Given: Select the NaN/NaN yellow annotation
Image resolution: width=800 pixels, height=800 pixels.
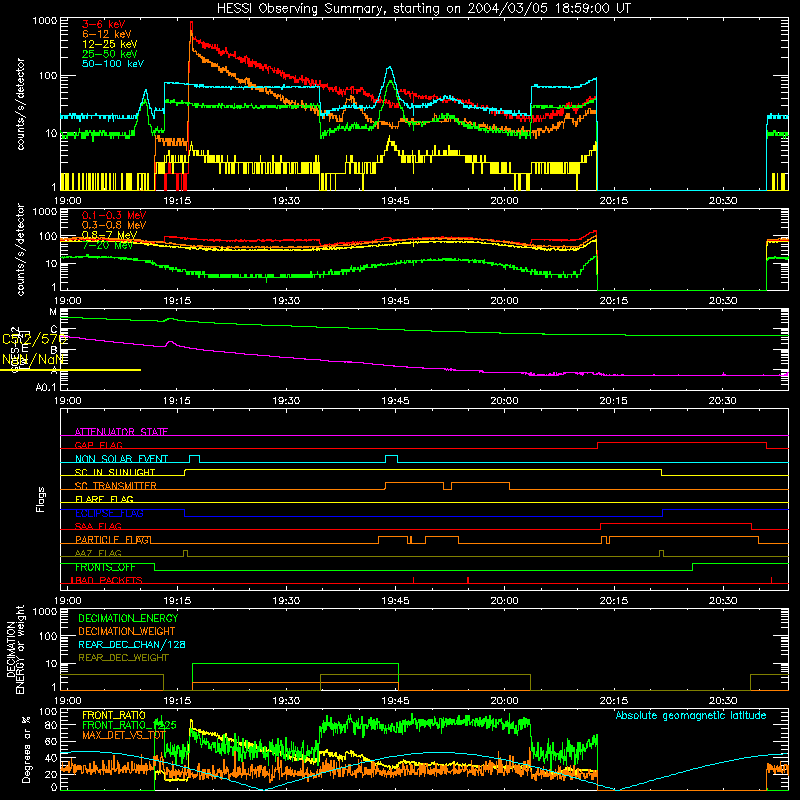Looking at the screenshot, I should pyautogui.click(x=33, y=360).
